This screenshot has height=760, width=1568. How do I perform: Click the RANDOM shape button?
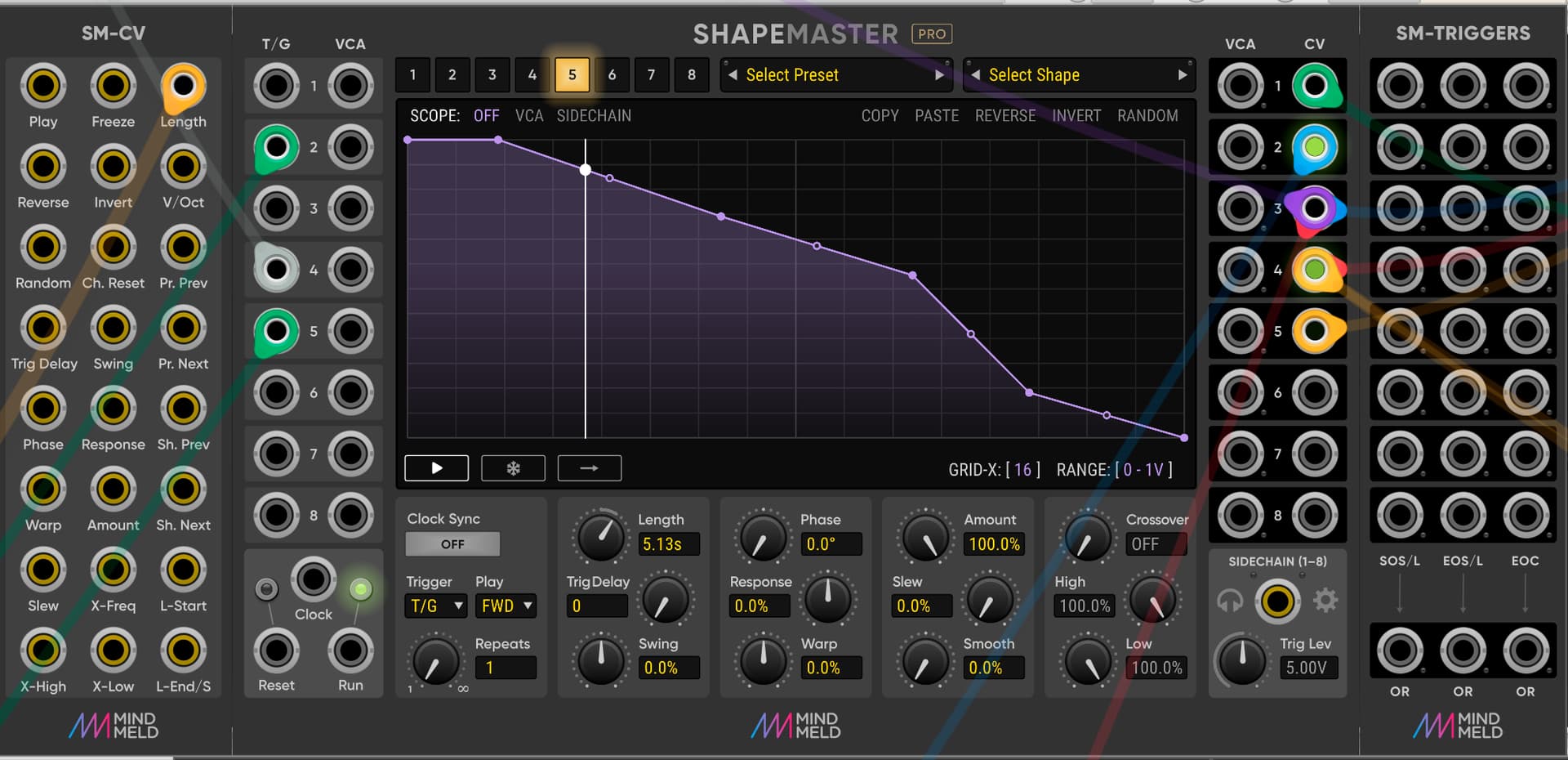(1147, 116)
